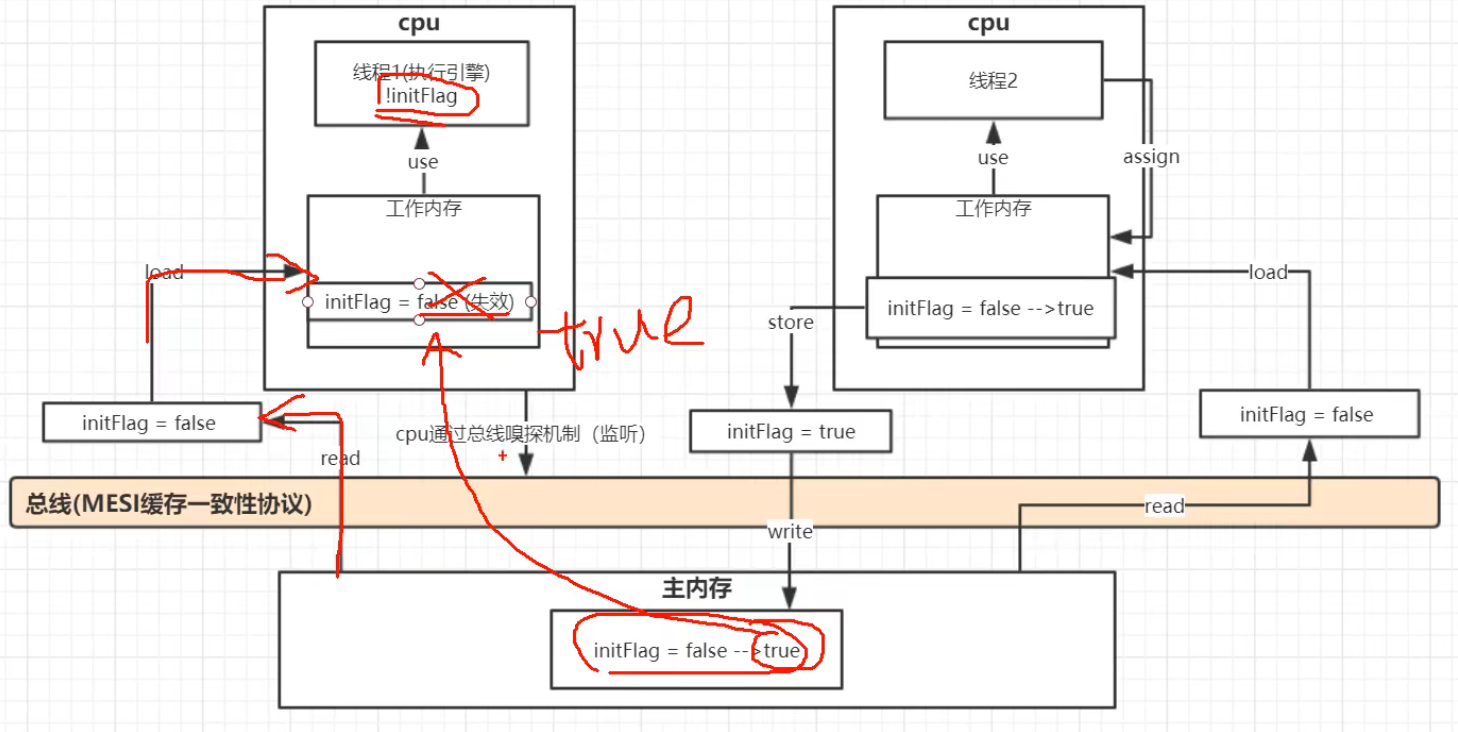Click the cpu通过总线嗅探机制（监听） text
The image size is (1458, 732).
pyautogui.click(x=521, y=433)
